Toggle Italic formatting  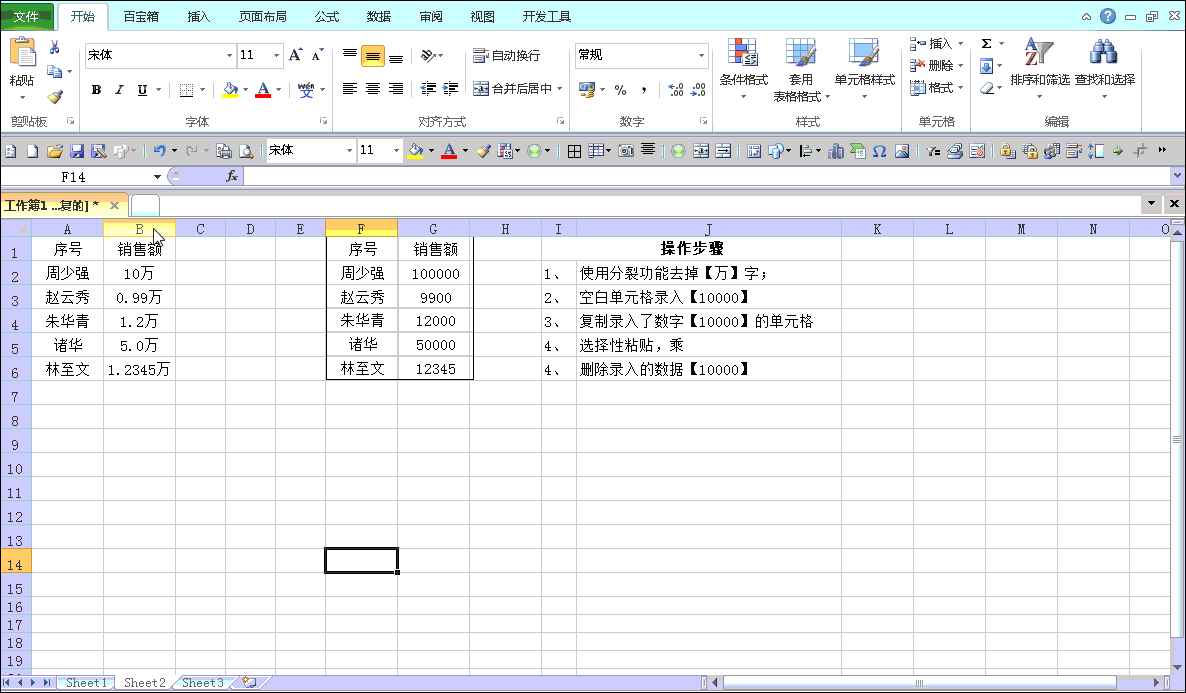tap(119, 90)
